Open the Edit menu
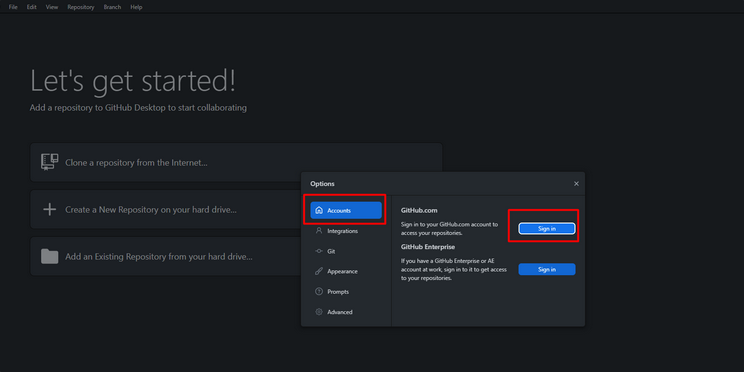Image resolution: width=744 pixels, height=373 pixels. pos(31,7)
